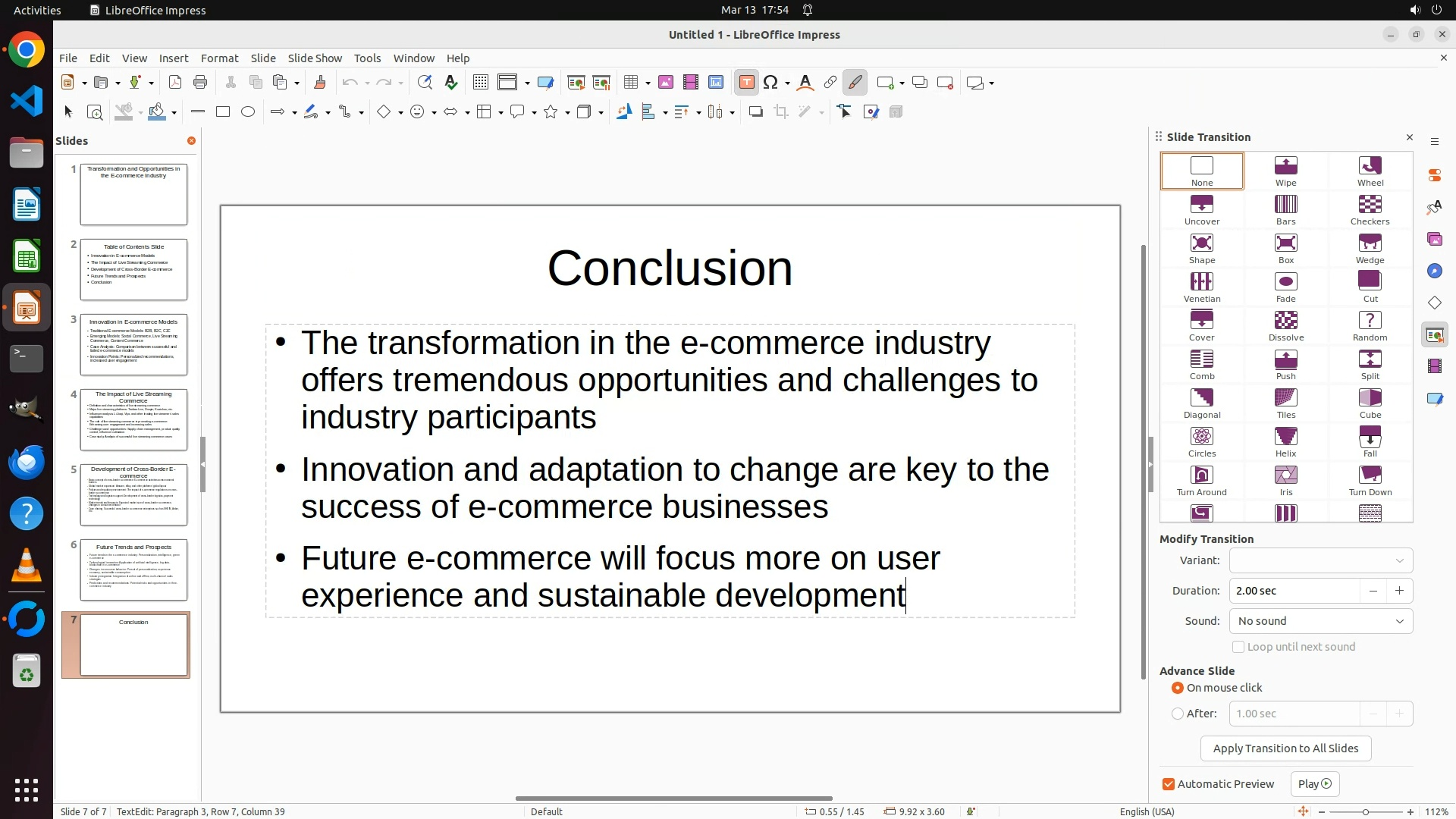Pick the Cube transition icon

tap(1370, 403)
